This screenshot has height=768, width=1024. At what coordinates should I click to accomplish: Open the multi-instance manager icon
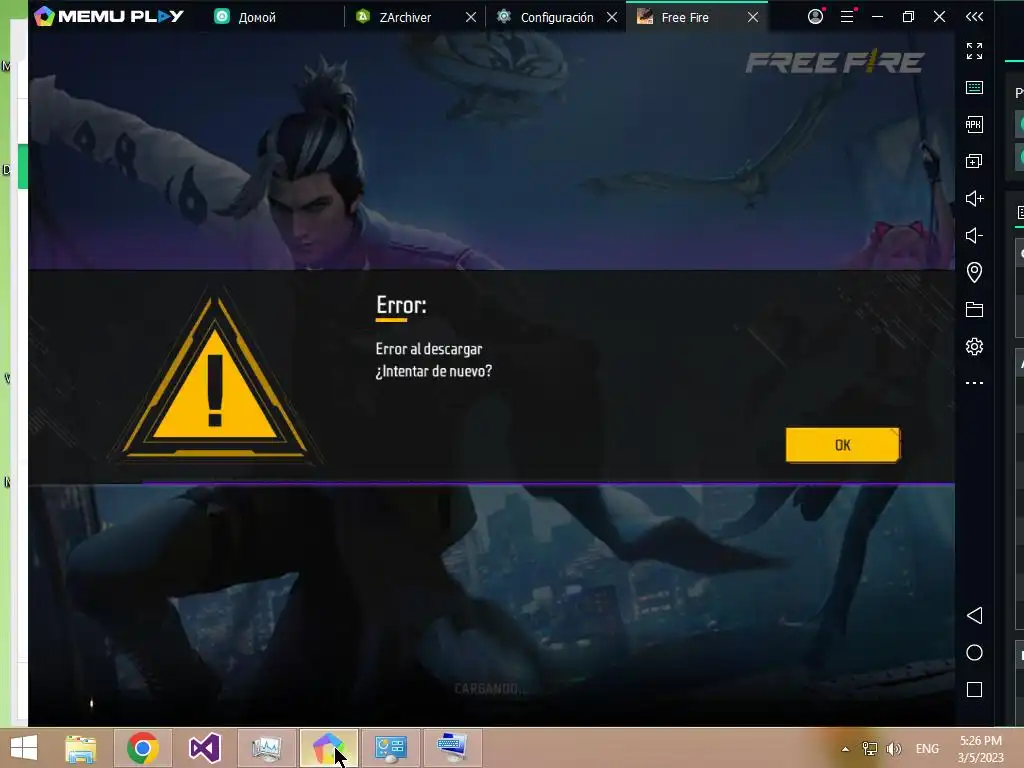coord(974,161)
